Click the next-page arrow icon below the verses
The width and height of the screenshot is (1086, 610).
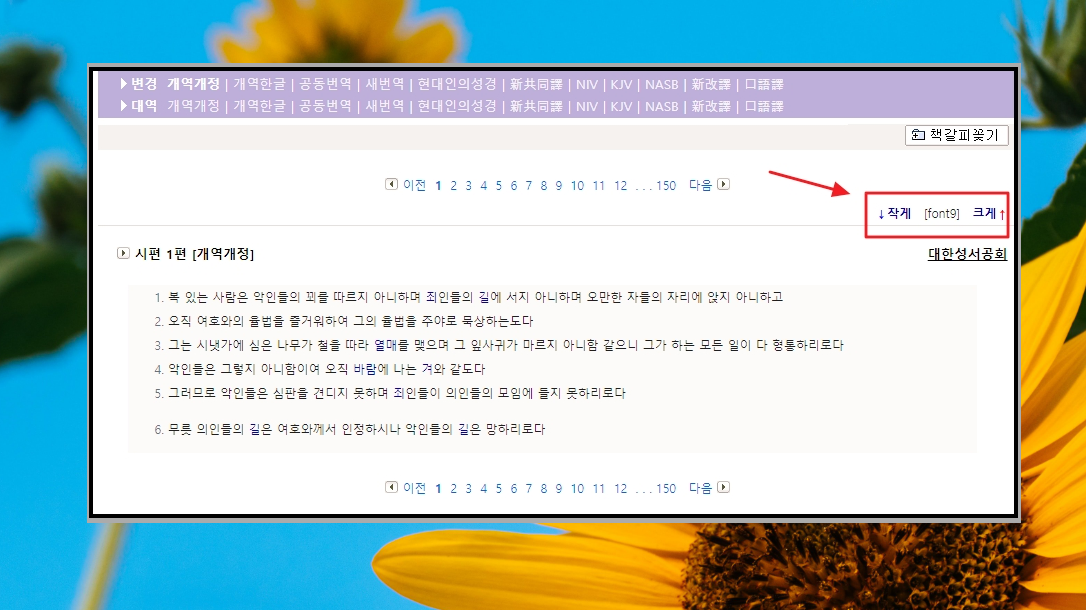click(x=723, y=487)
